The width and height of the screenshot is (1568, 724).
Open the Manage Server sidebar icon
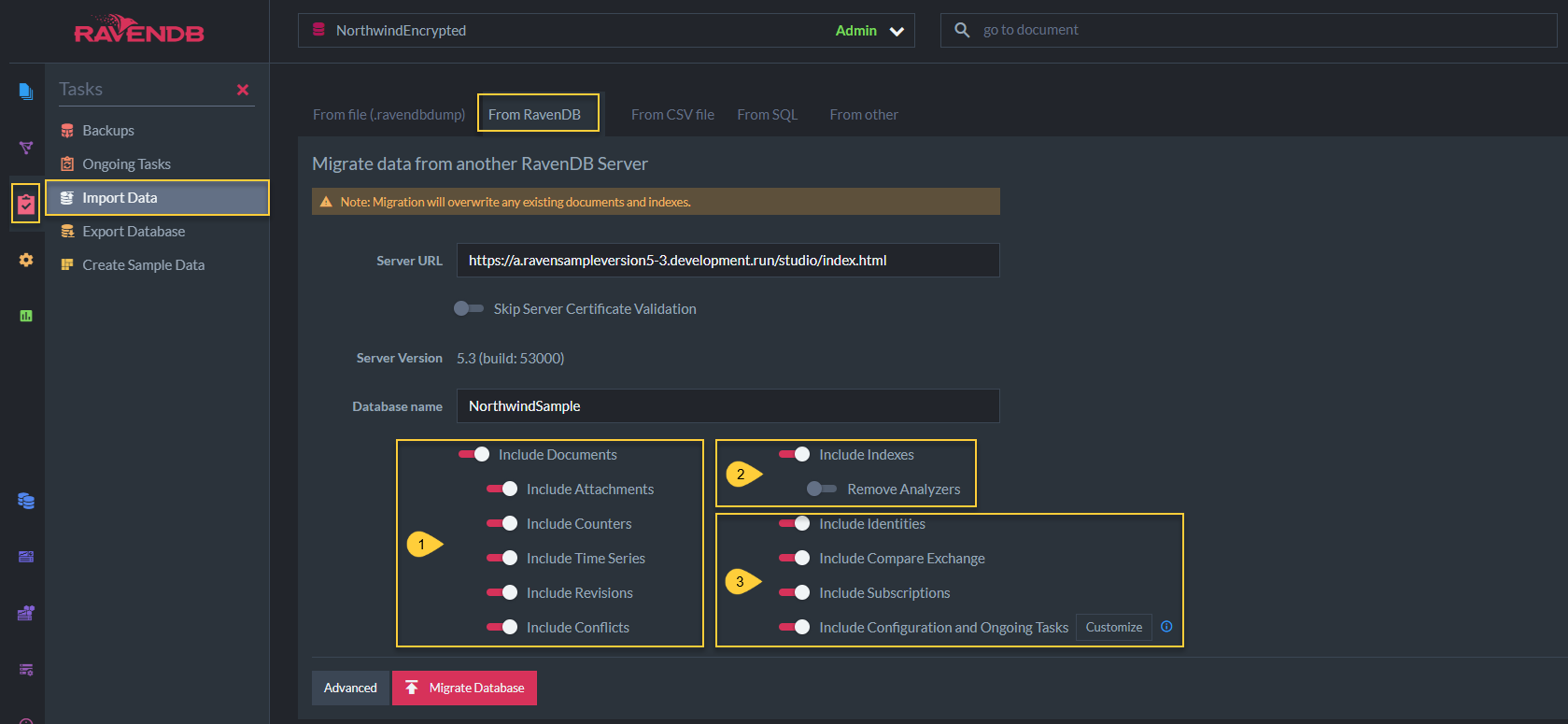coord(26,613)
